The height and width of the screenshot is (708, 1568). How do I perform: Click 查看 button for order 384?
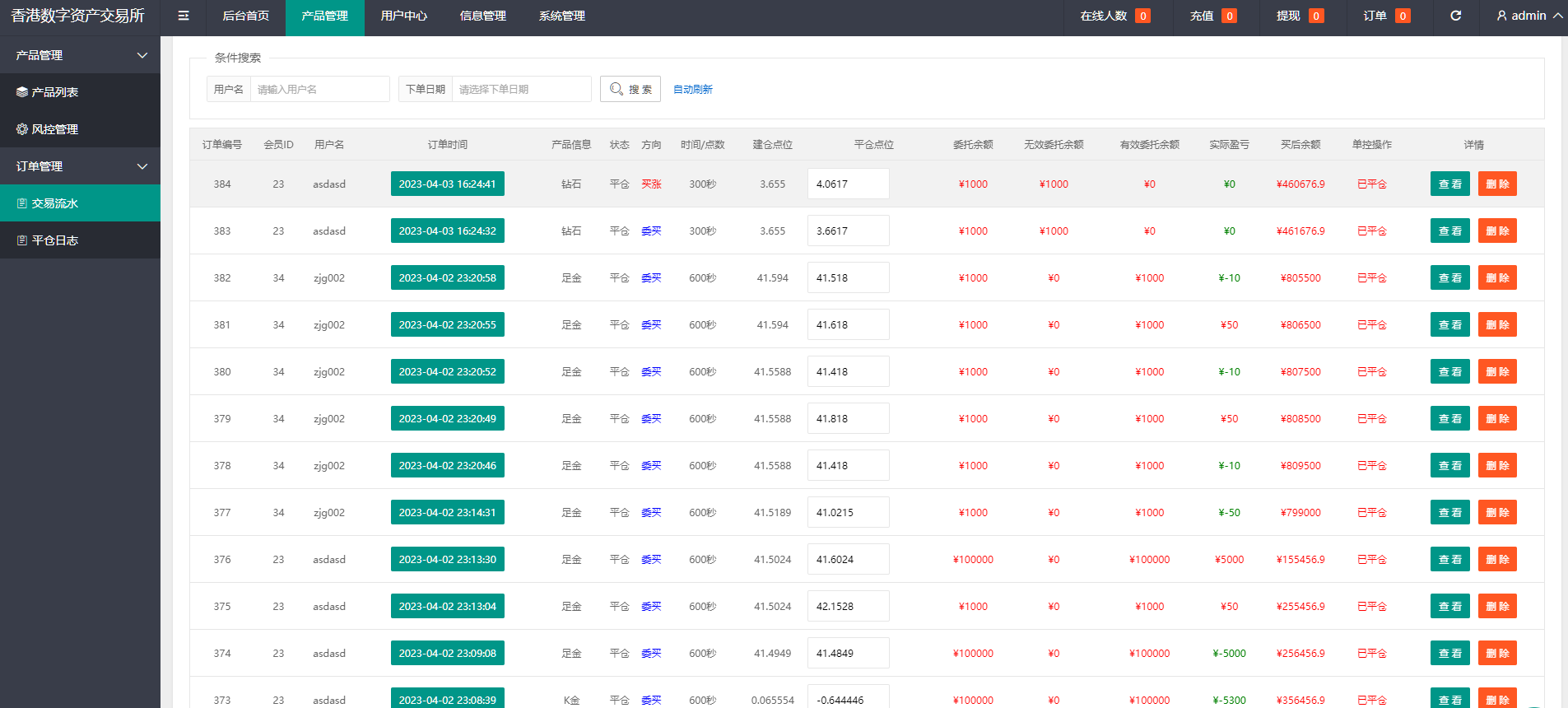[x=1449, y=184]
